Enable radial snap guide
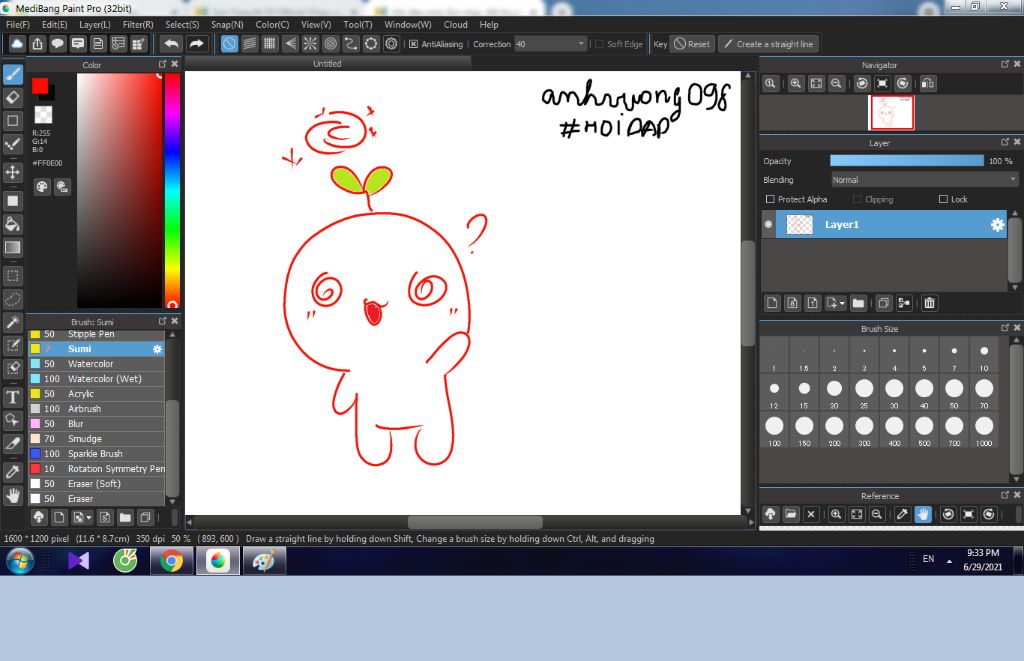Viewport: 1024px width, 661px height. (x=310, y=44)
